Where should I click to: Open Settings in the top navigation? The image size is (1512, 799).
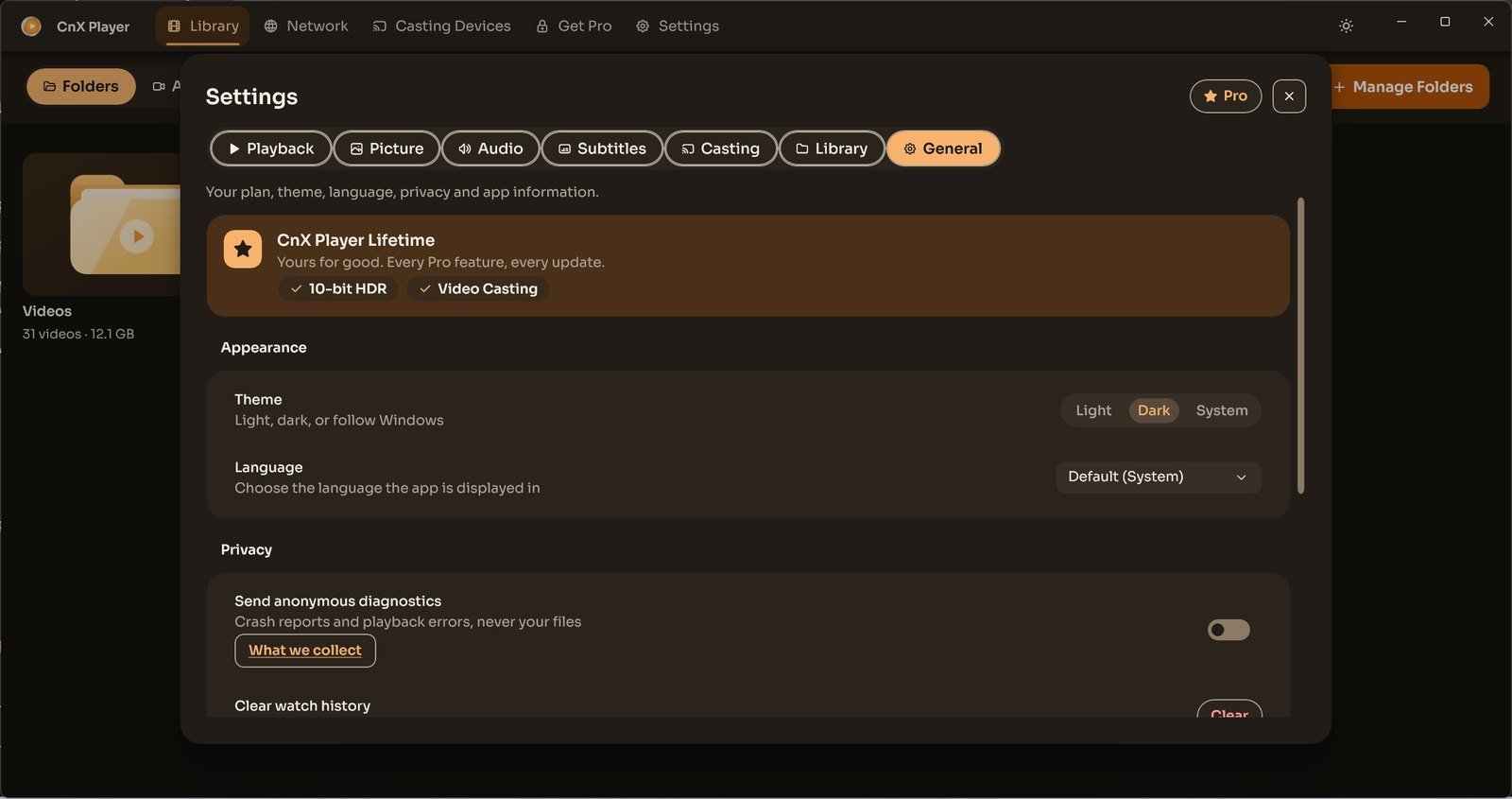click(678, 26)
